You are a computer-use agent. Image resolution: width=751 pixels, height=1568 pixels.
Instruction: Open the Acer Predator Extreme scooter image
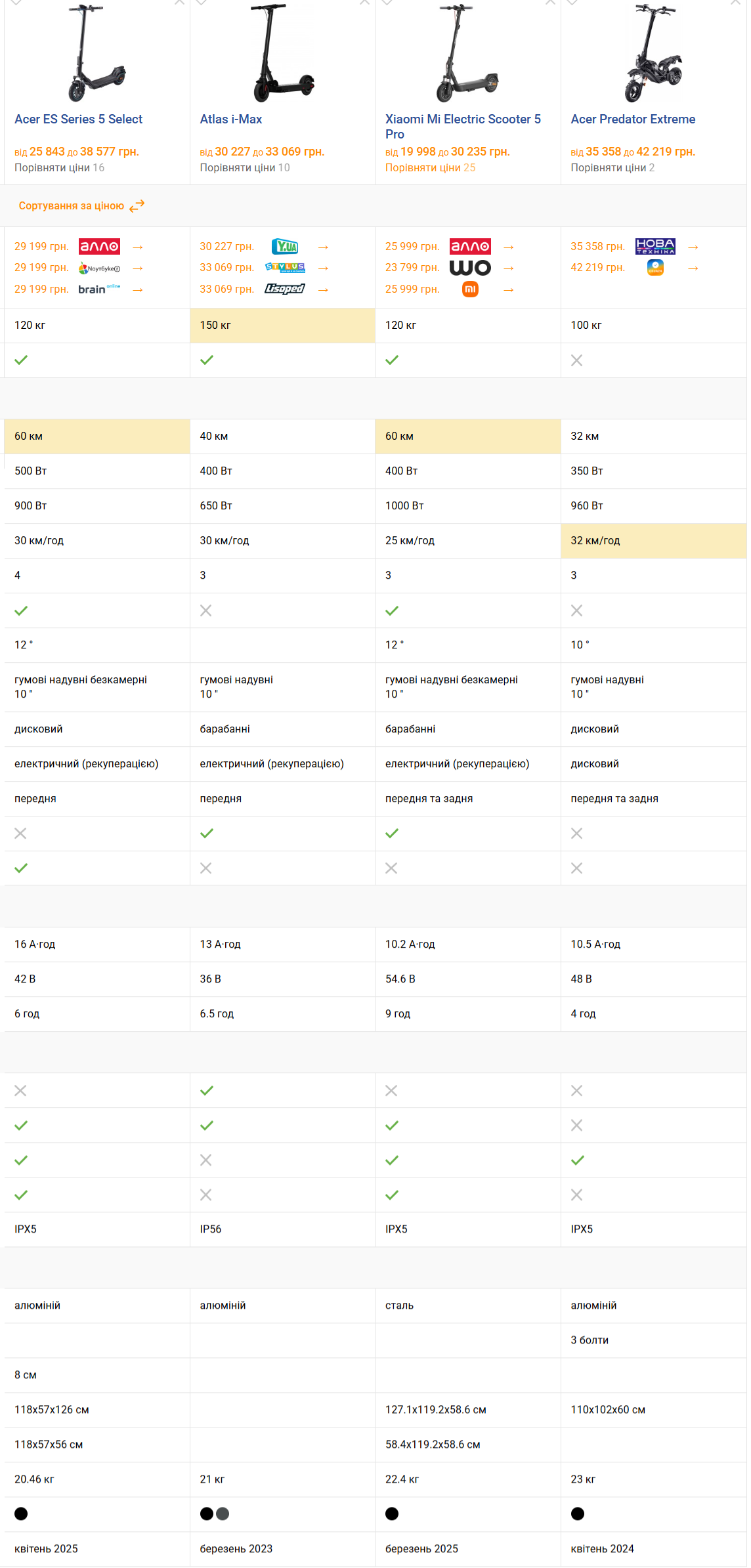(653, 53)
